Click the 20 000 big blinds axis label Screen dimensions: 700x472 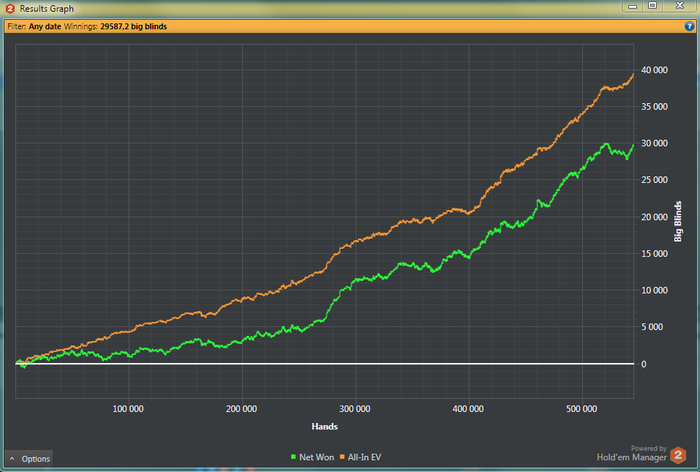click(x=654, y=217)
